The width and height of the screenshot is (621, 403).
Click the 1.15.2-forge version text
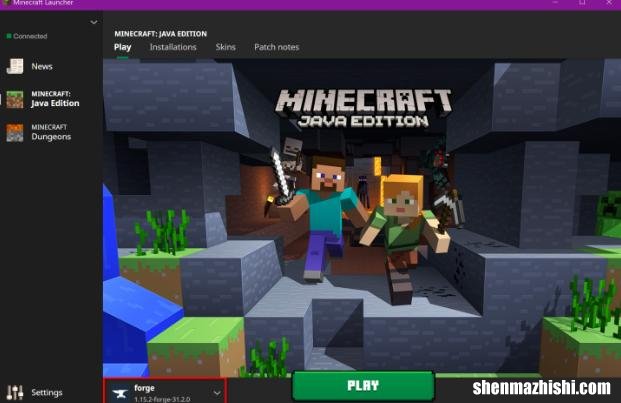pyautogui.click(x=162, y=399)
